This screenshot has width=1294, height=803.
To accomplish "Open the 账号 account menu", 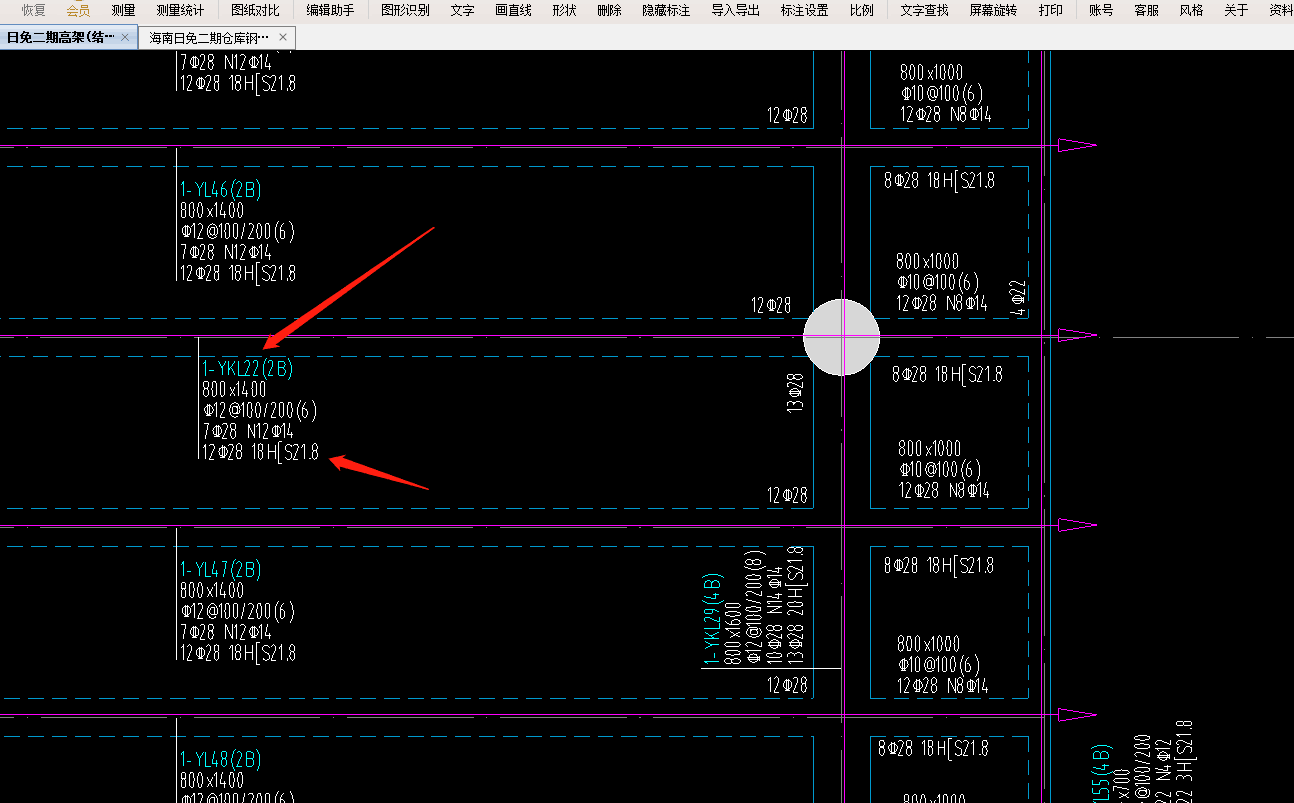I will [x=1101, y=10].
